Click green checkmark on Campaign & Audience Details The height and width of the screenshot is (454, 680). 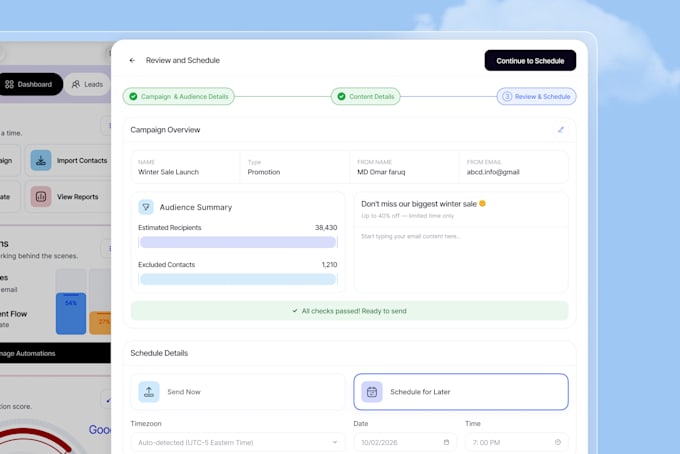pyautogui.click(x=133, y=96)
